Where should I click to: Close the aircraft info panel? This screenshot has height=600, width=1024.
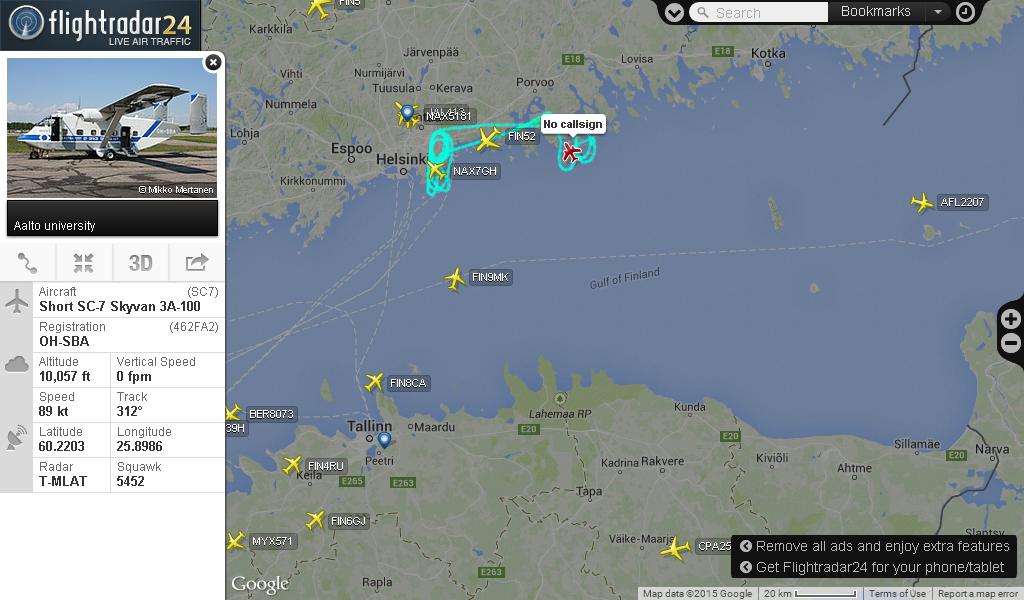[213, 62]
